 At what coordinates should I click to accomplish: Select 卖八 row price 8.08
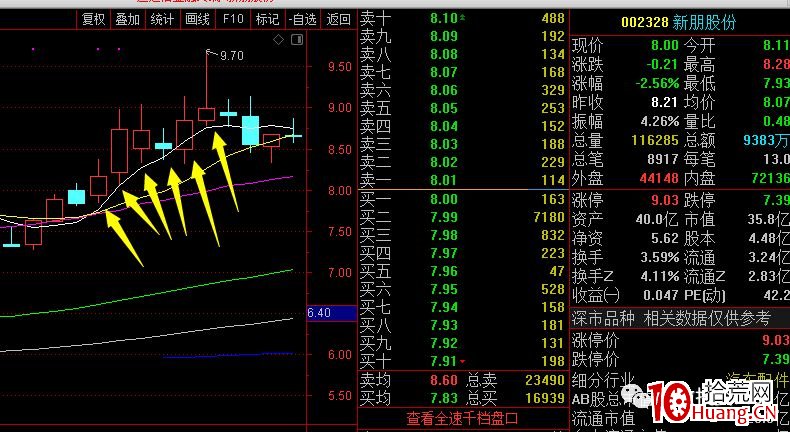click(444, 54)
